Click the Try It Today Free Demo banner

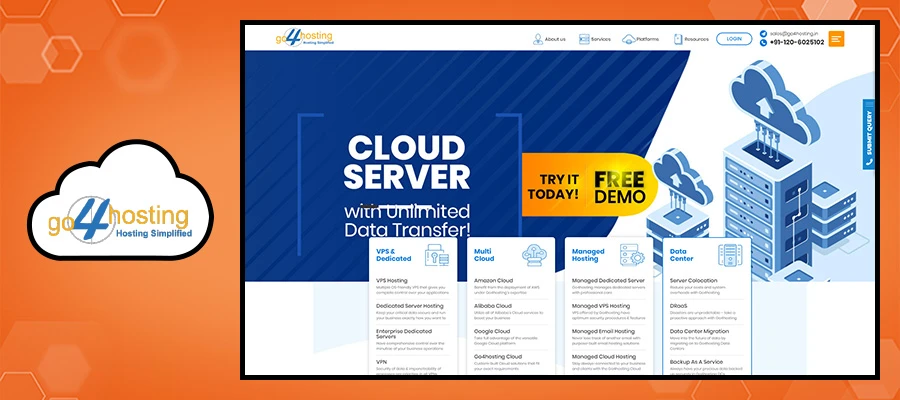click(x=589, y=187)
